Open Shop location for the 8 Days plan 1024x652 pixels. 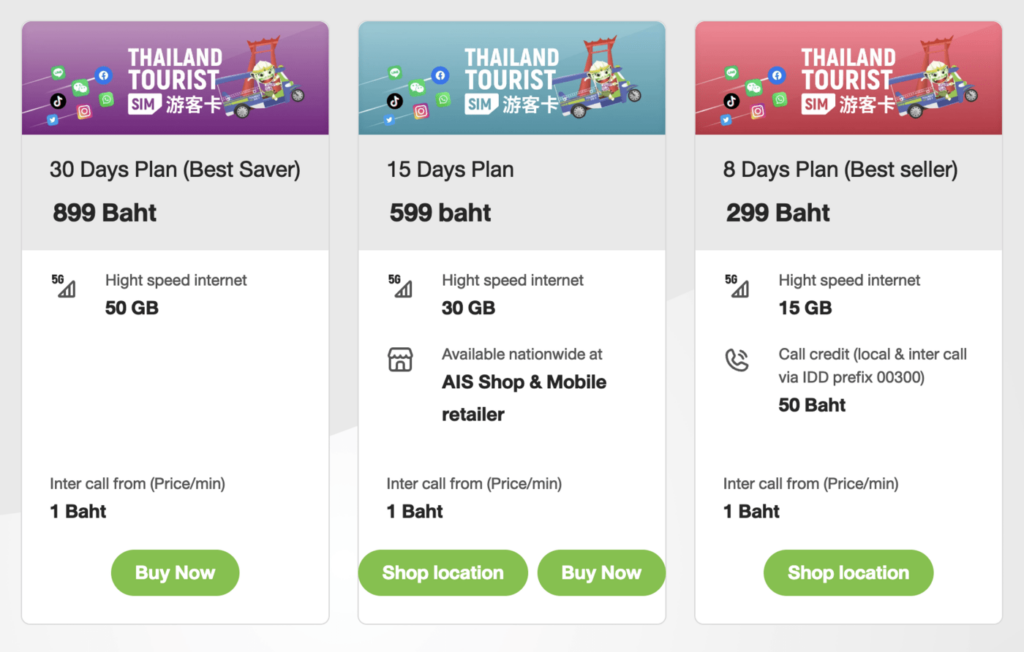(848, 572)
